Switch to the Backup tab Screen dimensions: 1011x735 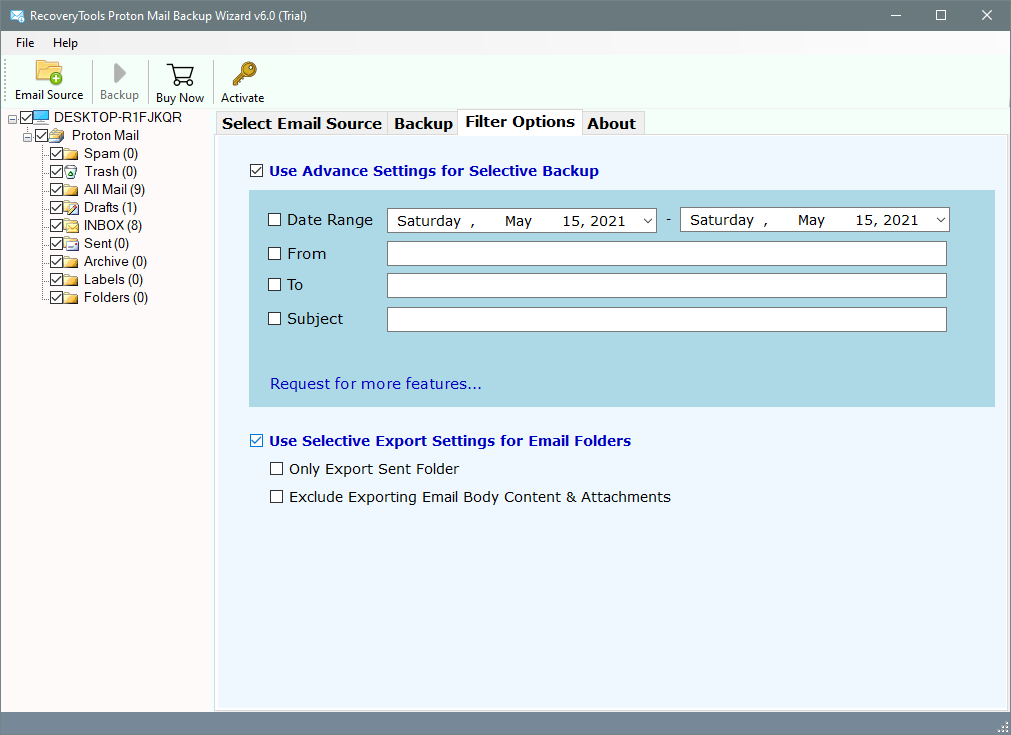pos(424,123)
